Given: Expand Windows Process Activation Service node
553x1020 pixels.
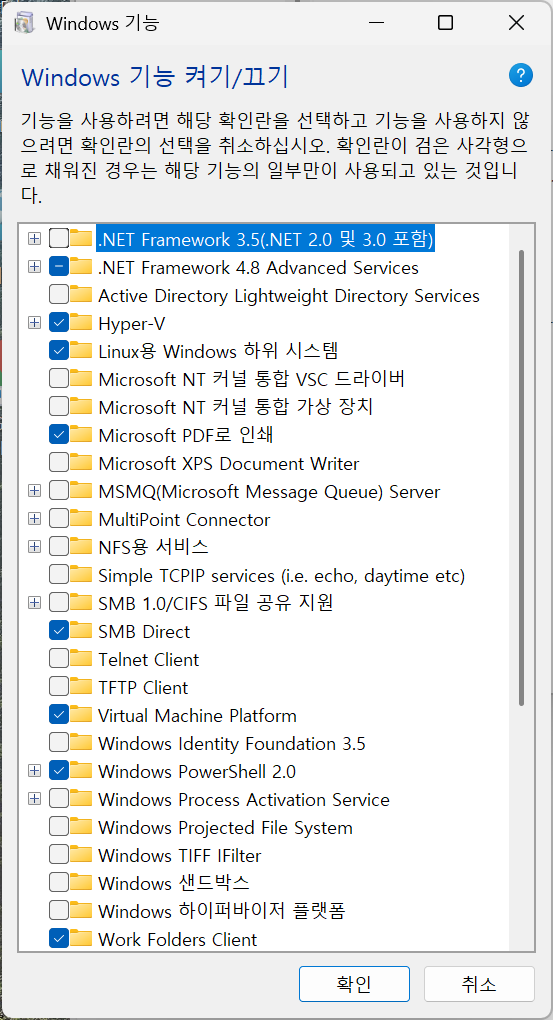Looking at the screenshot, I should (x=34, y=799).
